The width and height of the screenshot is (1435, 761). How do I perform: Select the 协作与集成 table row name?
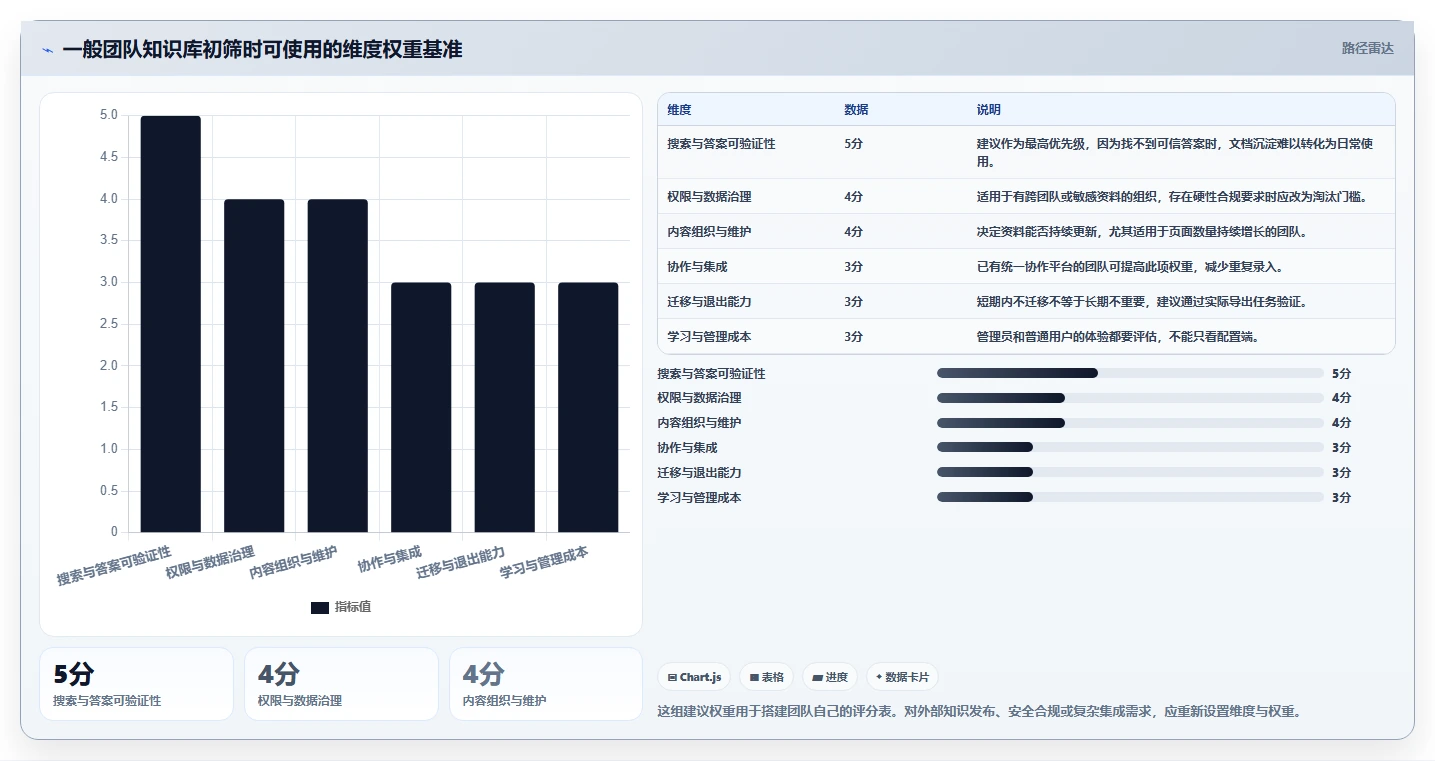coord(697,267)
